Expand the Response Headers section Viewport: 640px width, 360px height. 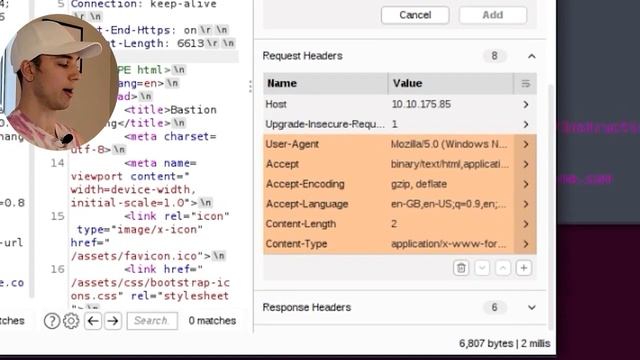[x=531, y=307]
